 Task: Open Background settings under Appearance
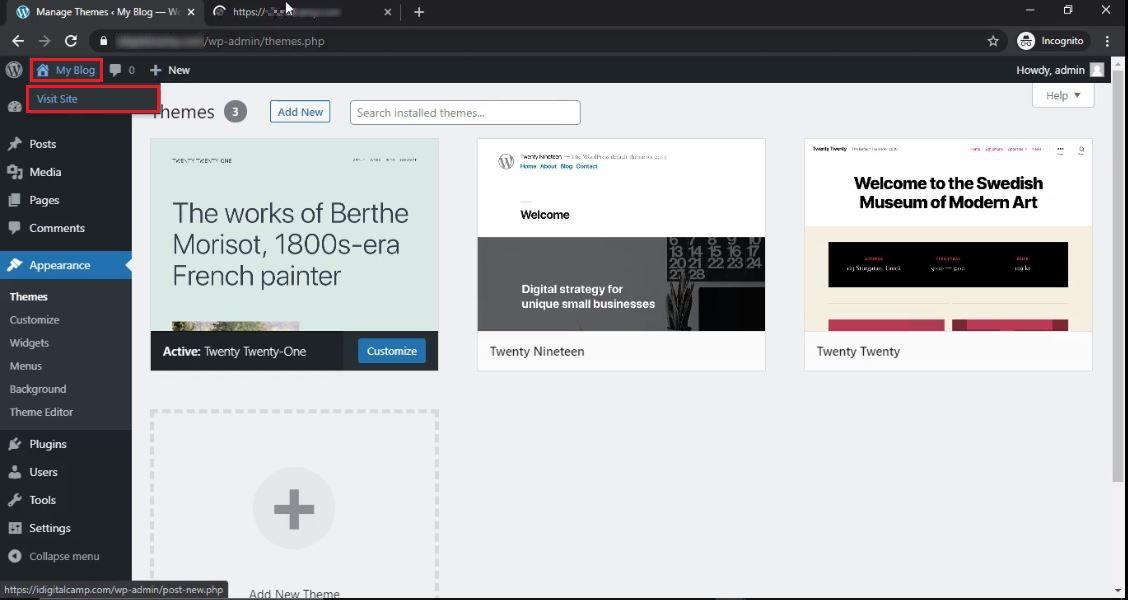38,388
